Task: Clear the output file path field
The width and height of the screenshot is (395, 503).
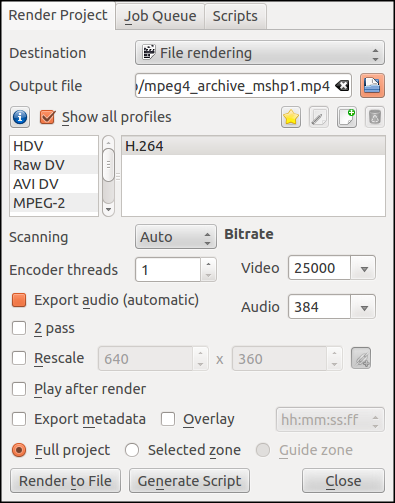Action: tap(342, 86)
